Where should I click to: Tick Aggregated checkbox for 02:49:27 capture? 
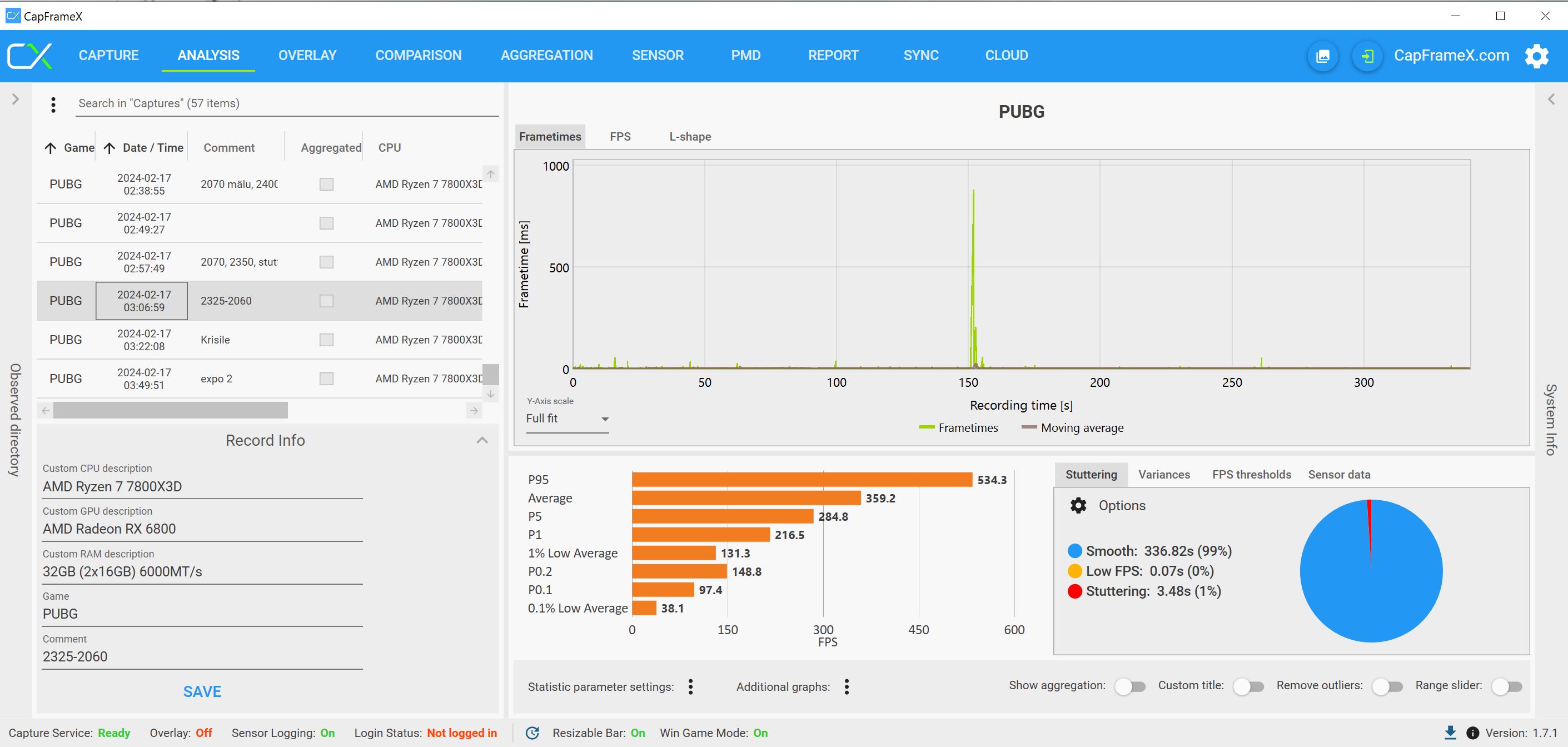pos(326,223)
